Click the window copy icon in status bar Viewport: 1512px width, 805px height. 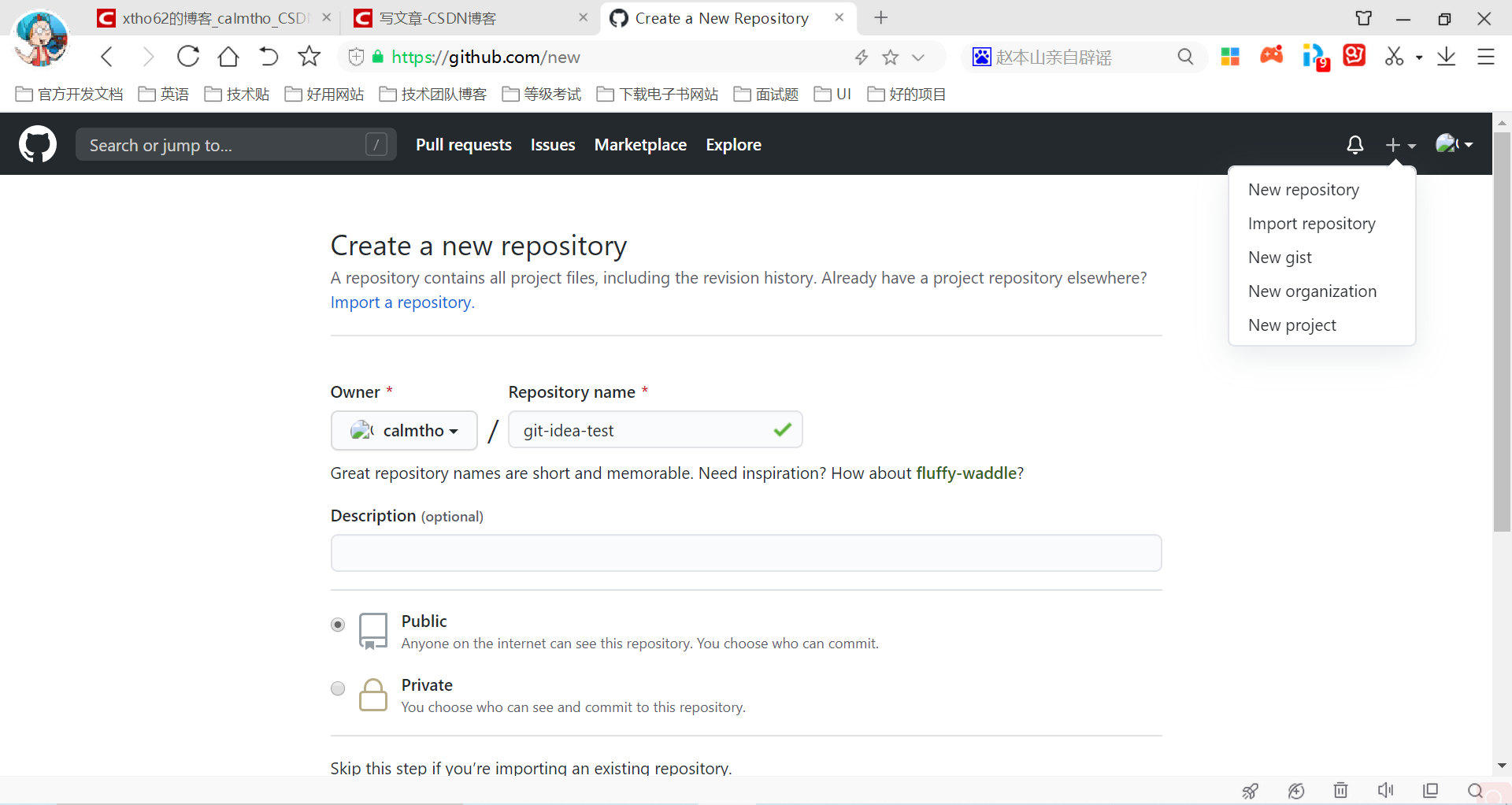[x=1431, y=790]
